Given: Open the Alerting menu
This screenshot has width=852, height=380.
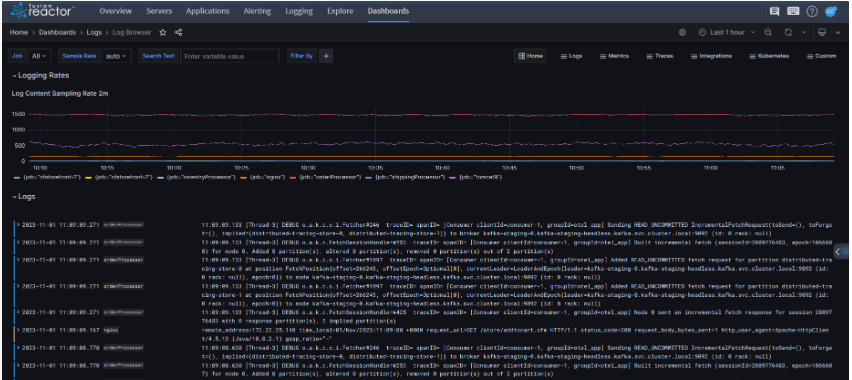Looking at the screenshot, I should tap(258, 11).
